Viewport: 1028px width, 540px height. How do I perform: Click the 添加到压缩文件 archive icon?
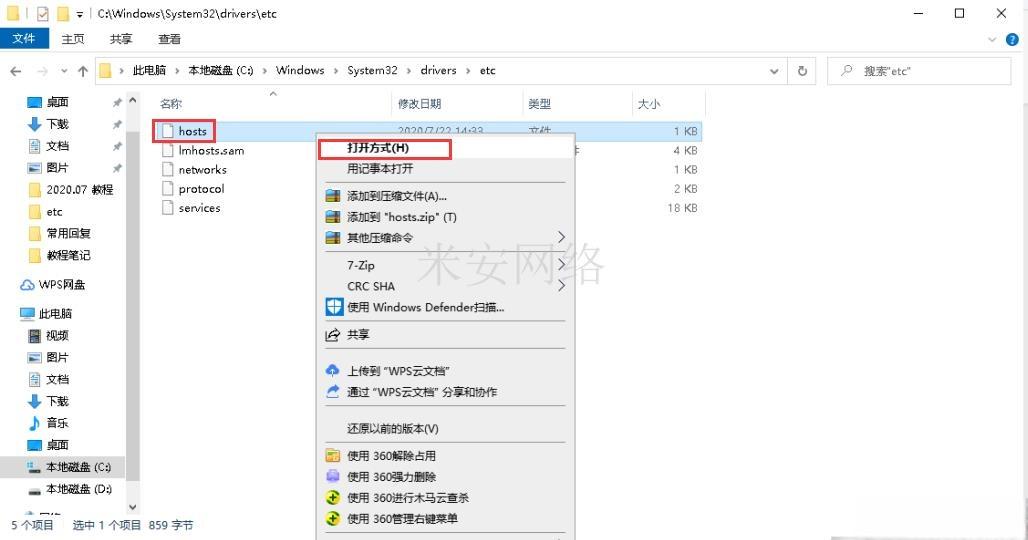pyautogui.click(x=333, y=196)
